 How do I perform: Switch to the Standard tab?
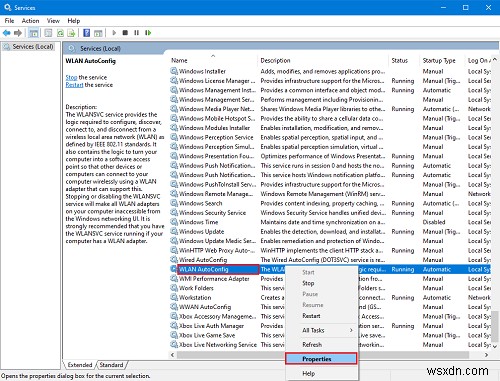click(x=111, y=365)
